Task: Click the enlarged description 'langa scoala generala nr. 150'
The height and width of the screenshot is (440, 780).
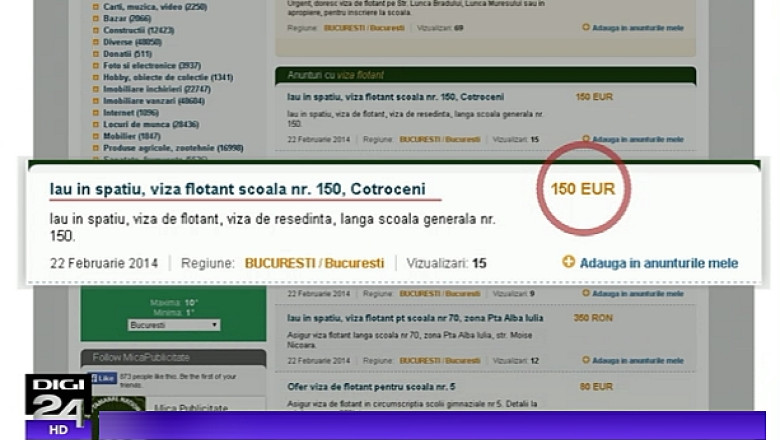Action: pyautogui.click(x=273, y=227)
